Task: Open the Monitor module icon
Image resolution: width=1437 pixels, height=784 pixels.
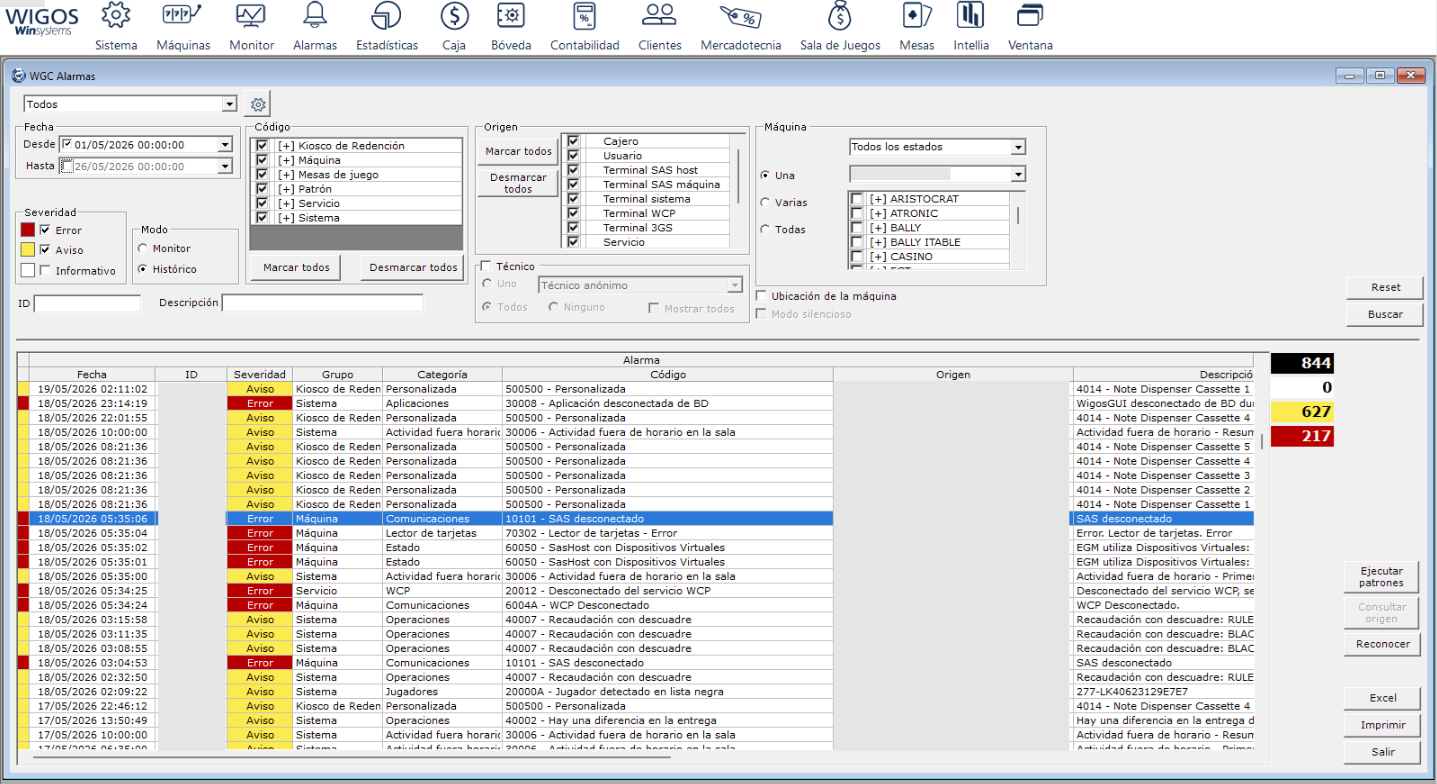Action: (251, 15)
